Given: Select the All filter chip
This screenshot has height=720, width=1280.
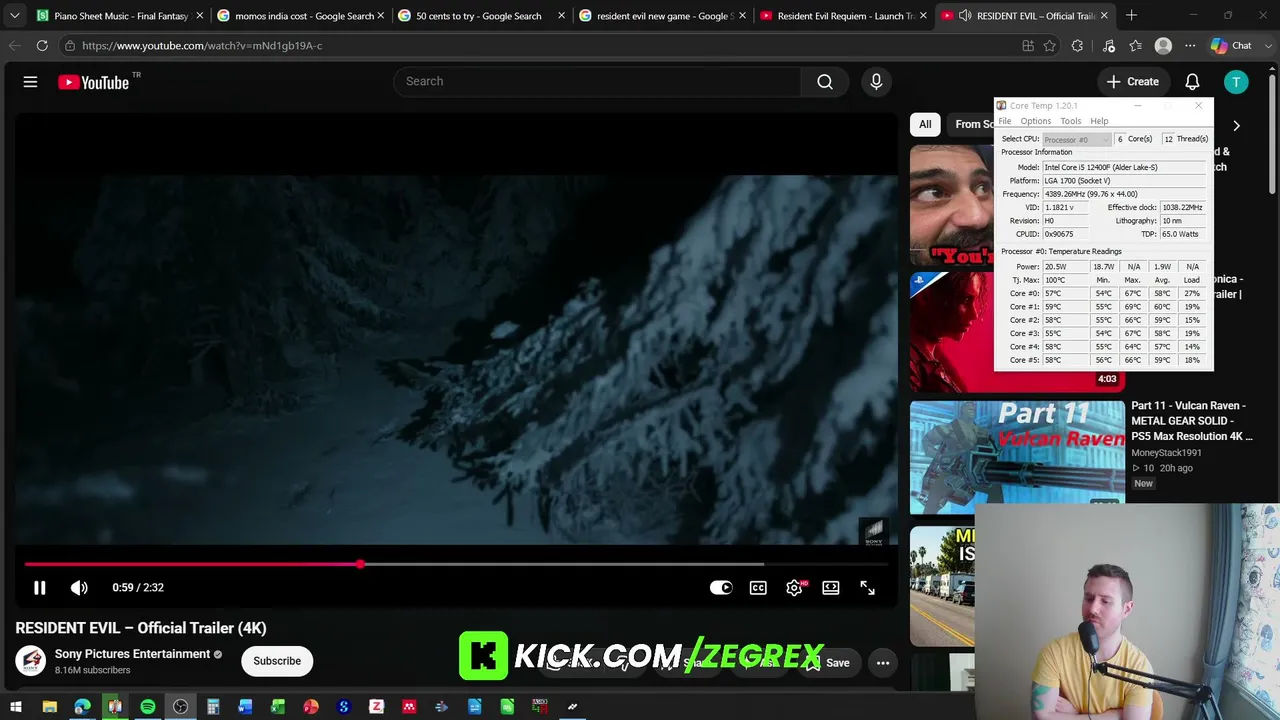Looking at the screenshot, I should 925,125.
